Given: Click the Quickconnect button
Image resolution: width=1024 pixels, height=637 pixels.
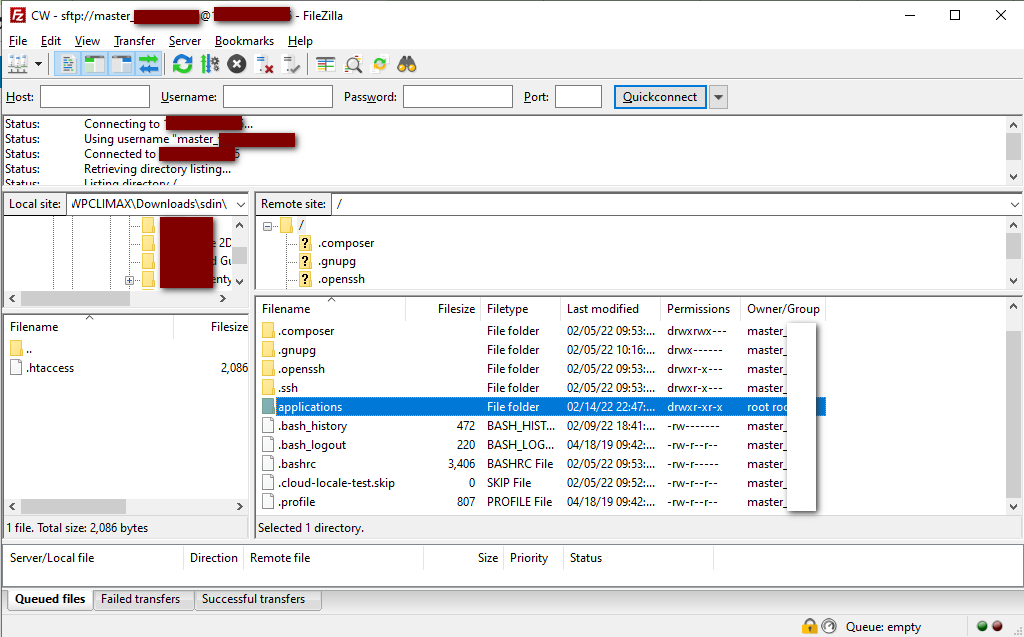Looking at the screenshot, I should coord(660,97).
